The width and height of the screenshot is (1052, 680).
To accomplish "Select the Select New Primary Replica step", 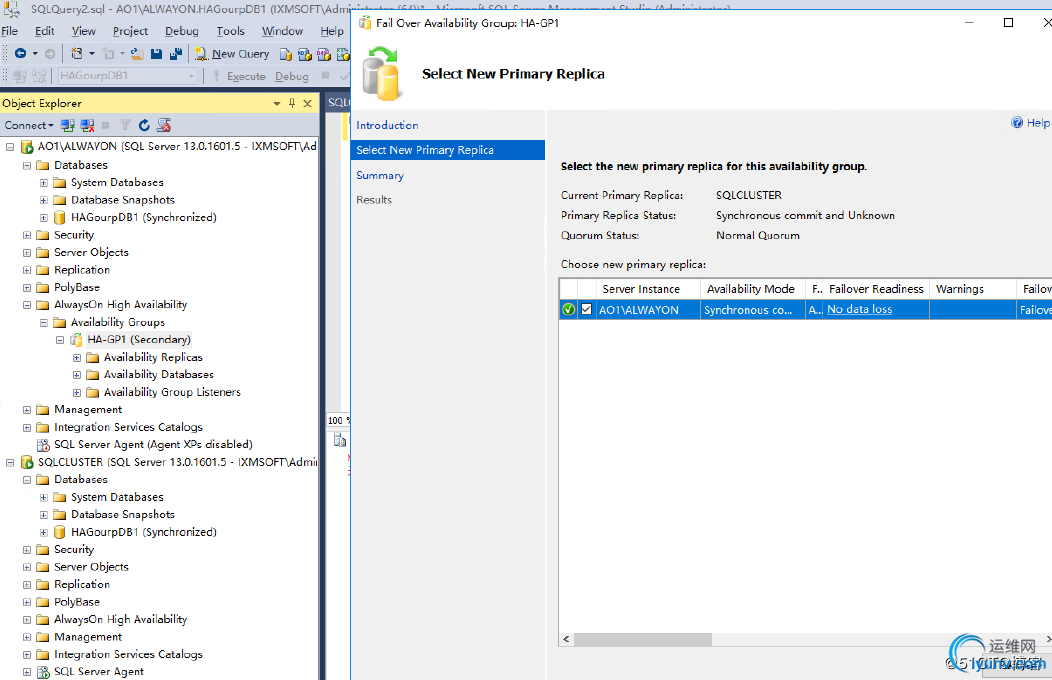I will pos(448,150).
